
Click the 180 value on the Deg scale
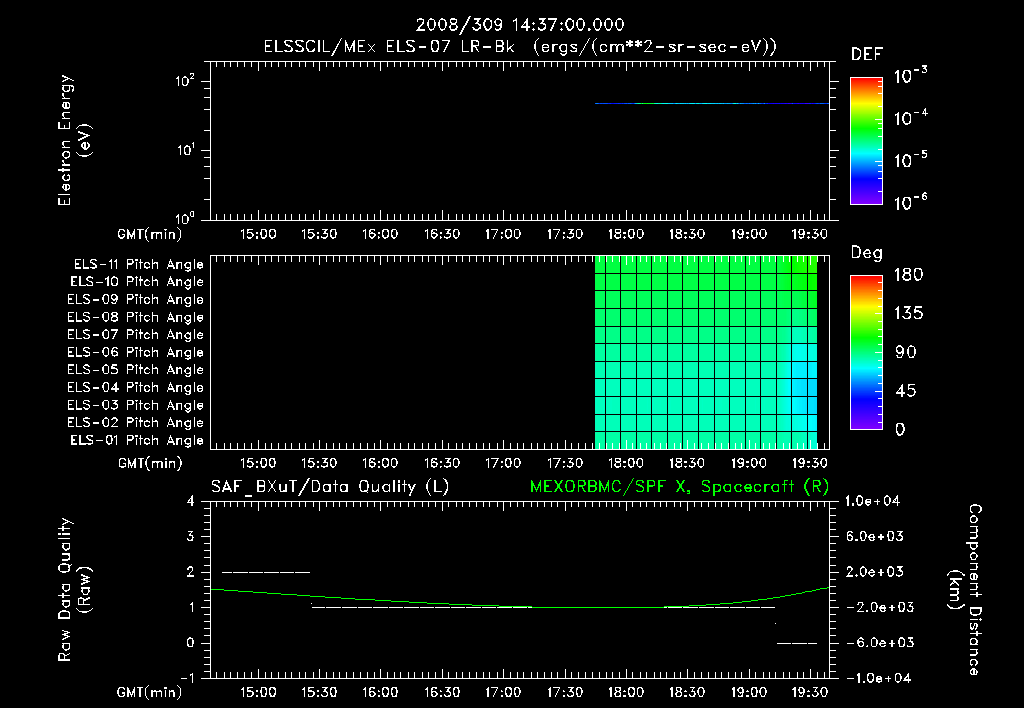click(x=908, y=275)
